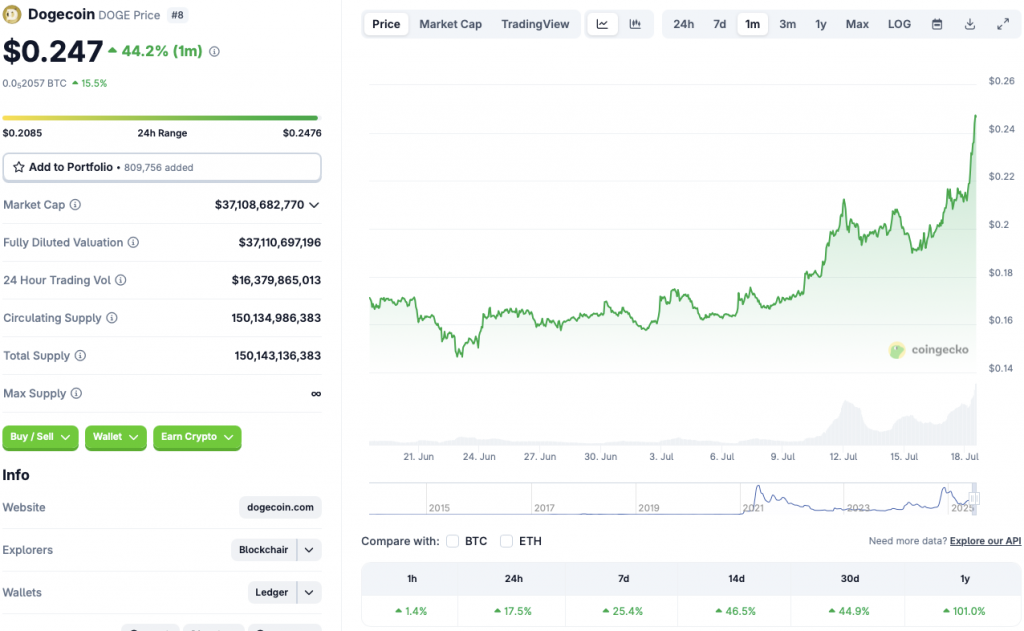Click the market cap value $37,108,682,770

tap(259, 205)
